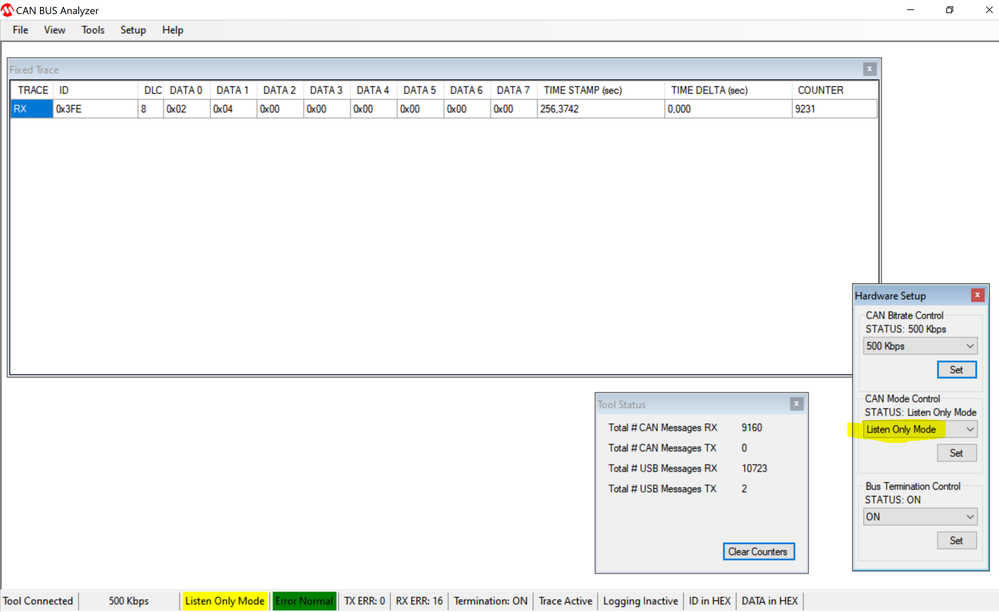Viewport: 999px width, 612px height.
Task: Click the Clear Counters button
Action: point(758,552)
